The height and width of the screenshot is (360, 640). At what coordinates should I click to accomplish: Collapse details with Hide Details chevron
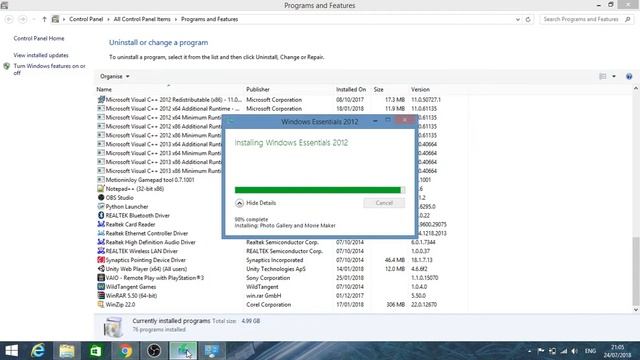(240, 203)
